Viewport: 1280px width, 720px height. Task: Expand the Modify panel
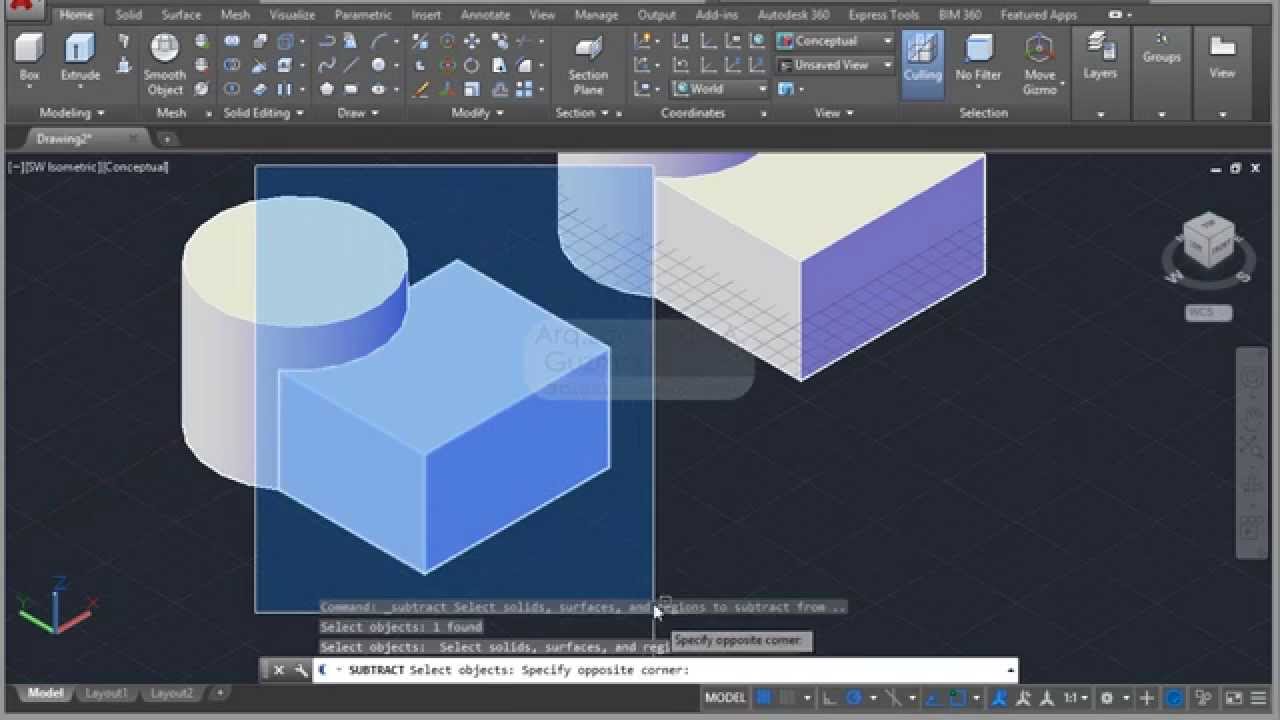[x=476, y=113]
